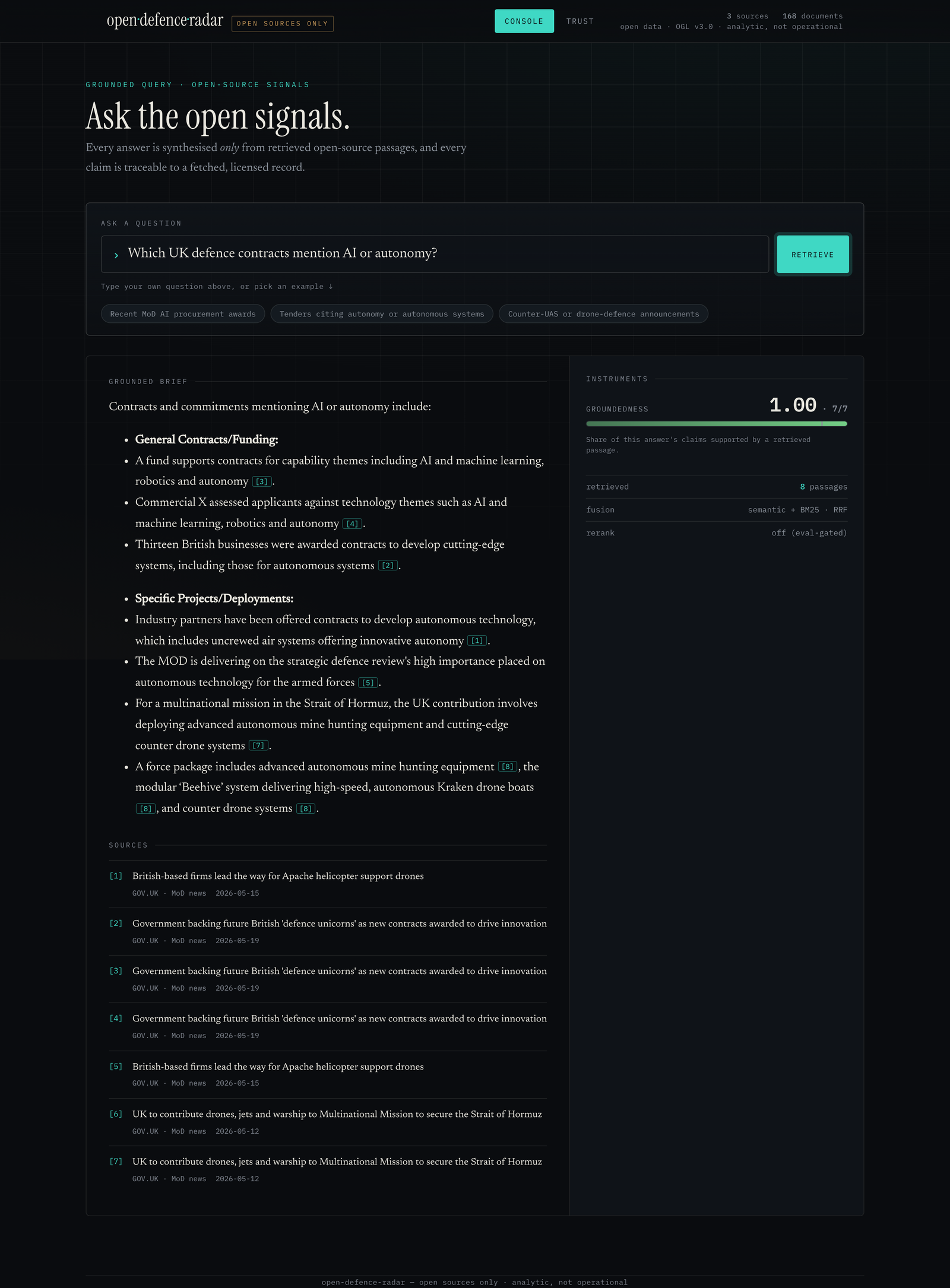The image size is (950, 1288).
Task: Click the '168 documents' header stat
Action: tap(812, 16)
